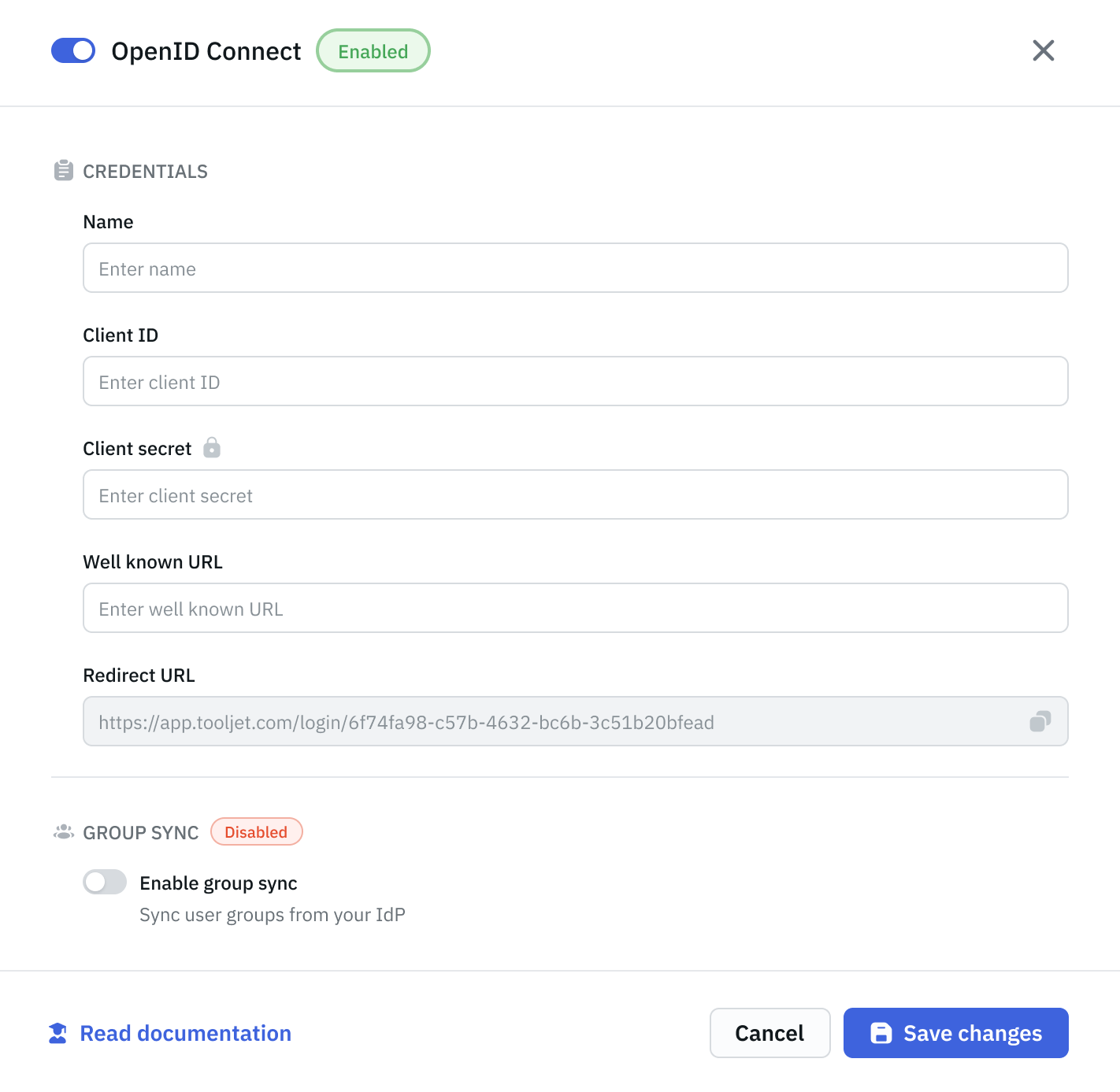
Task: Click the Enabled badge next to OpenID Connect
Action: tap(373, 50)
